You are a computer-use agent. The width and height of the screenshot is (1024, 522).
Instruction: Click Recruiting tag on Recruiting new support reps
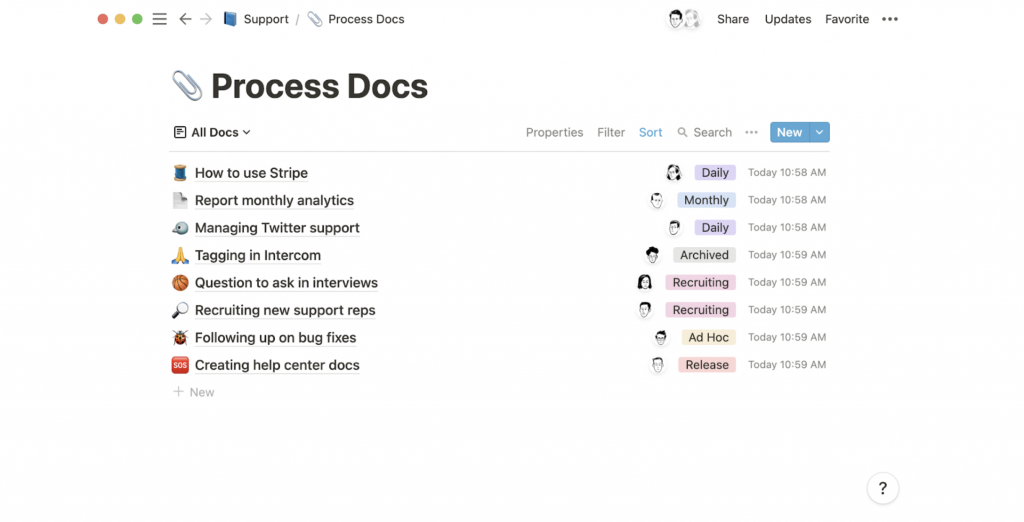(x=701, y=310)
